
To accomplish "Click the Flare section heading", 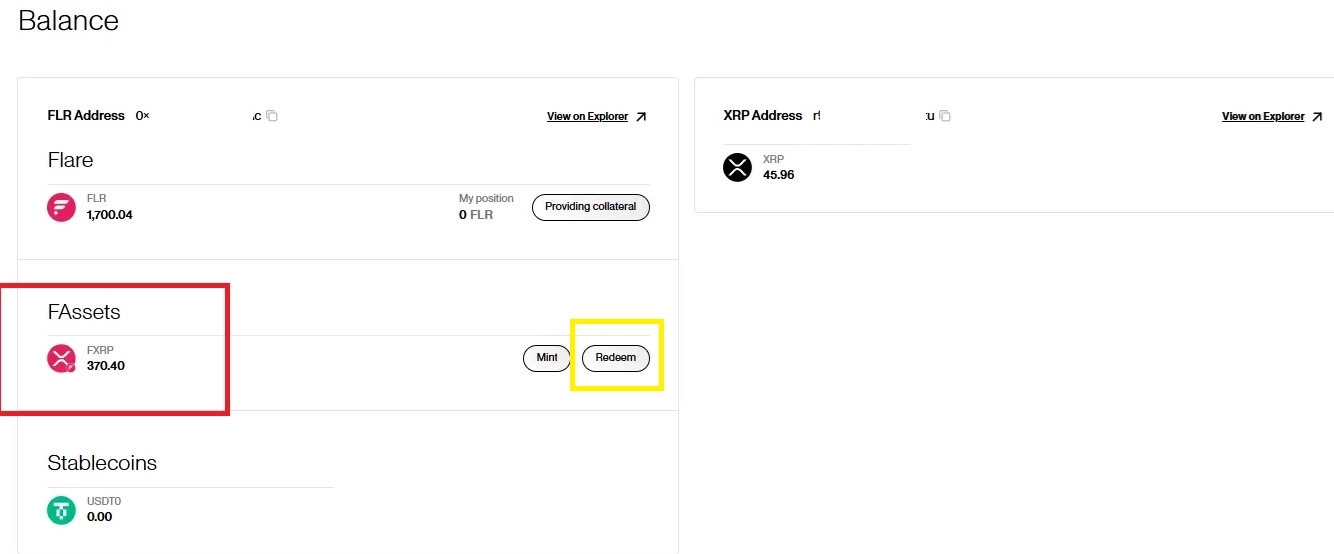I will 71,160.
